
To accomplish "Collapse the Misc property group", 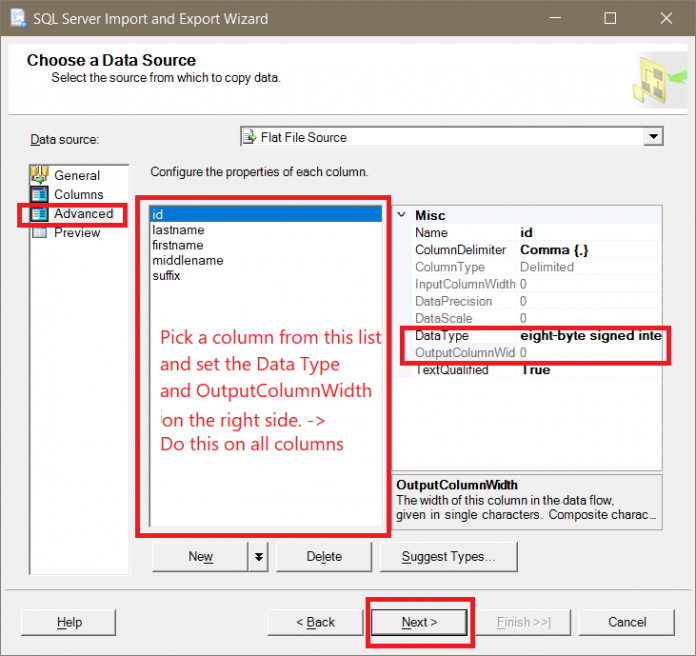I will pyautogui.click(x=402, y=215).
